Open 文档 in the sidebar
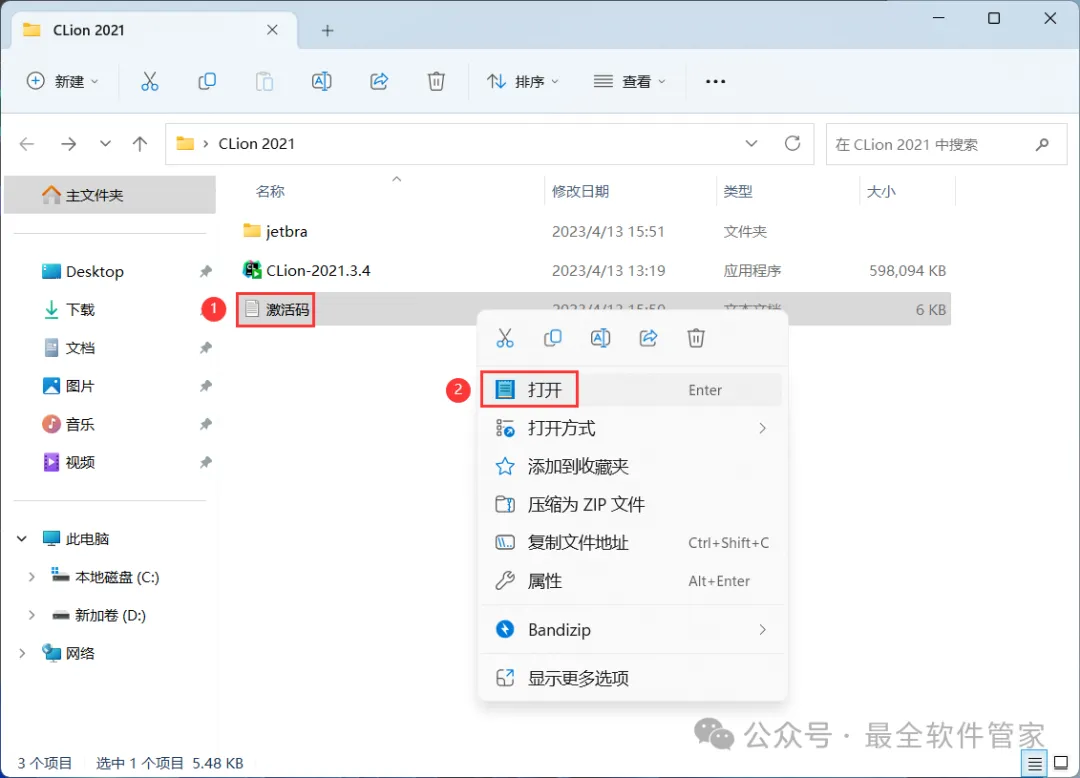Screen dimensions: 1080x778 (x=69, y=348)
